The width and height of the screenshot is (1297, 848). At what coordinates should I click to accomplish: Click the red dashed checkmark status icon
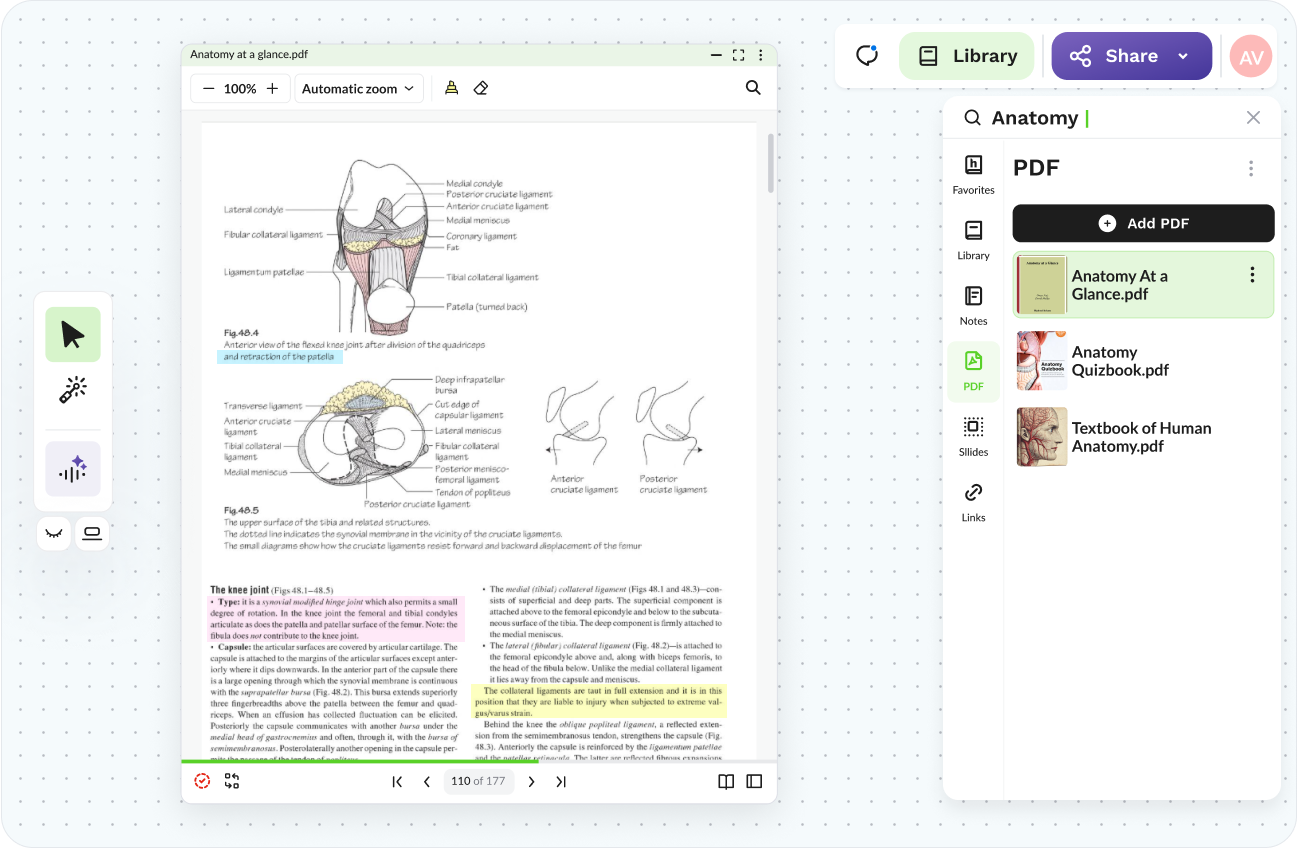coord(202,781)
